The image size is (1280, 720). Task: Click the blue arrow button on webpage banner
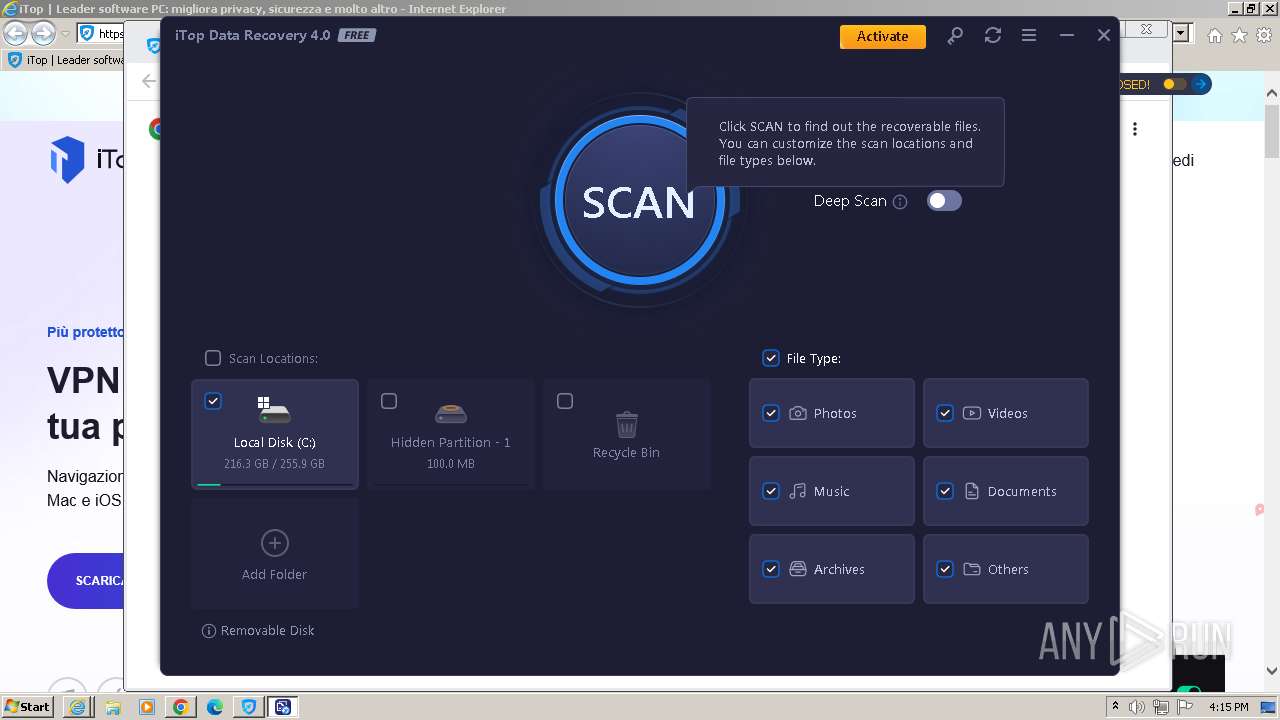click(x=1201, y=85)
